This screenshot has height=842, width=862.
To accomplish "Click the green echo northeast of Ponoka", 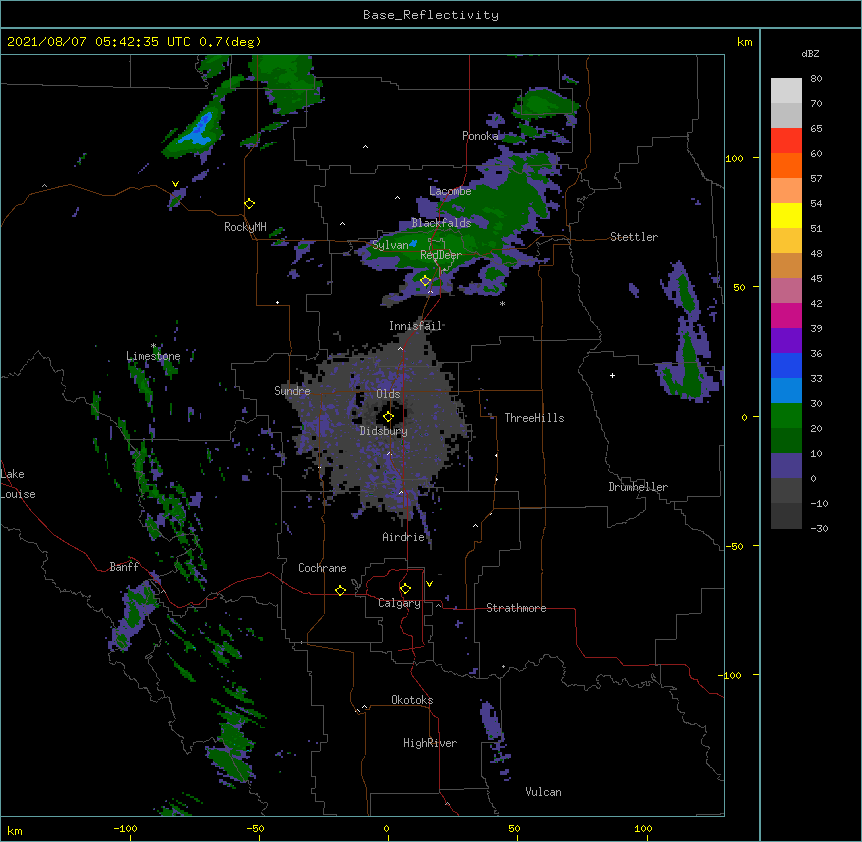I will point(544,103).
